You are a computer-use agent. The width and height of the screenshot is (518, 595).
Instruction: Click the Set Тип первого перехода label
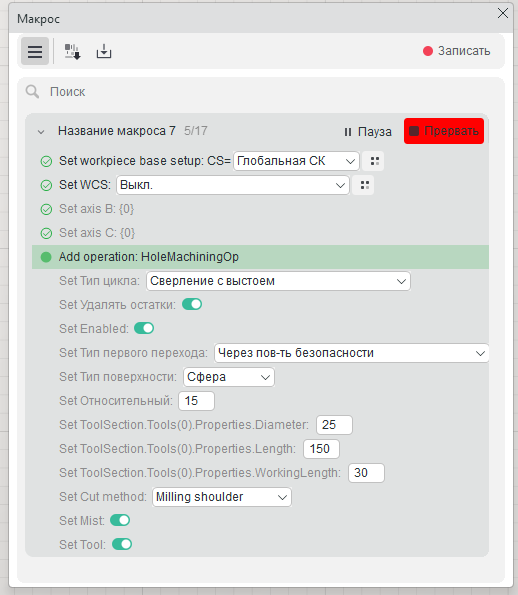(134, 353)
